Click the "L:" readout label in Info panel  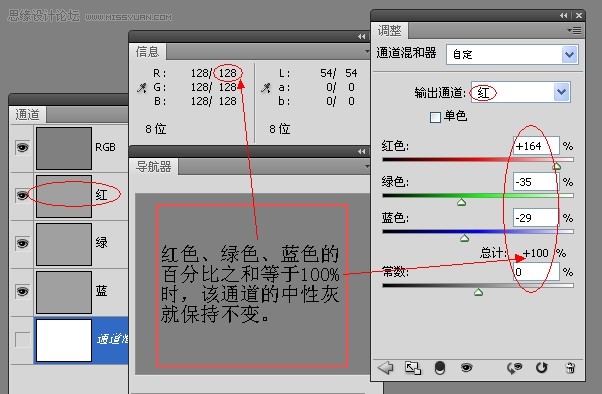tap(284, 73)
